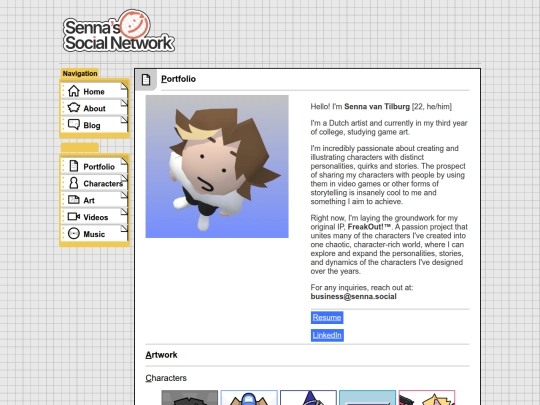Open the Characters page from sidebar
Viewport: 540px width, 405px height.
[94, 183]
